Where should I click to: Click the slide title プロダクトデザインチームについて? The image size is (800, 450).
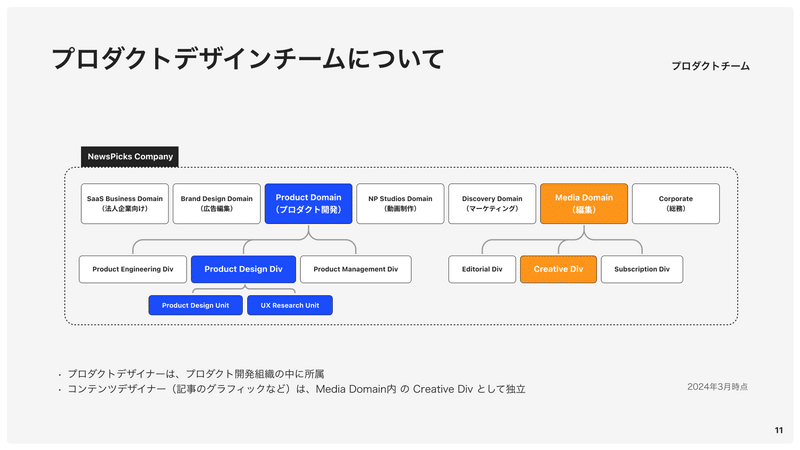click(x=248, y=59)
